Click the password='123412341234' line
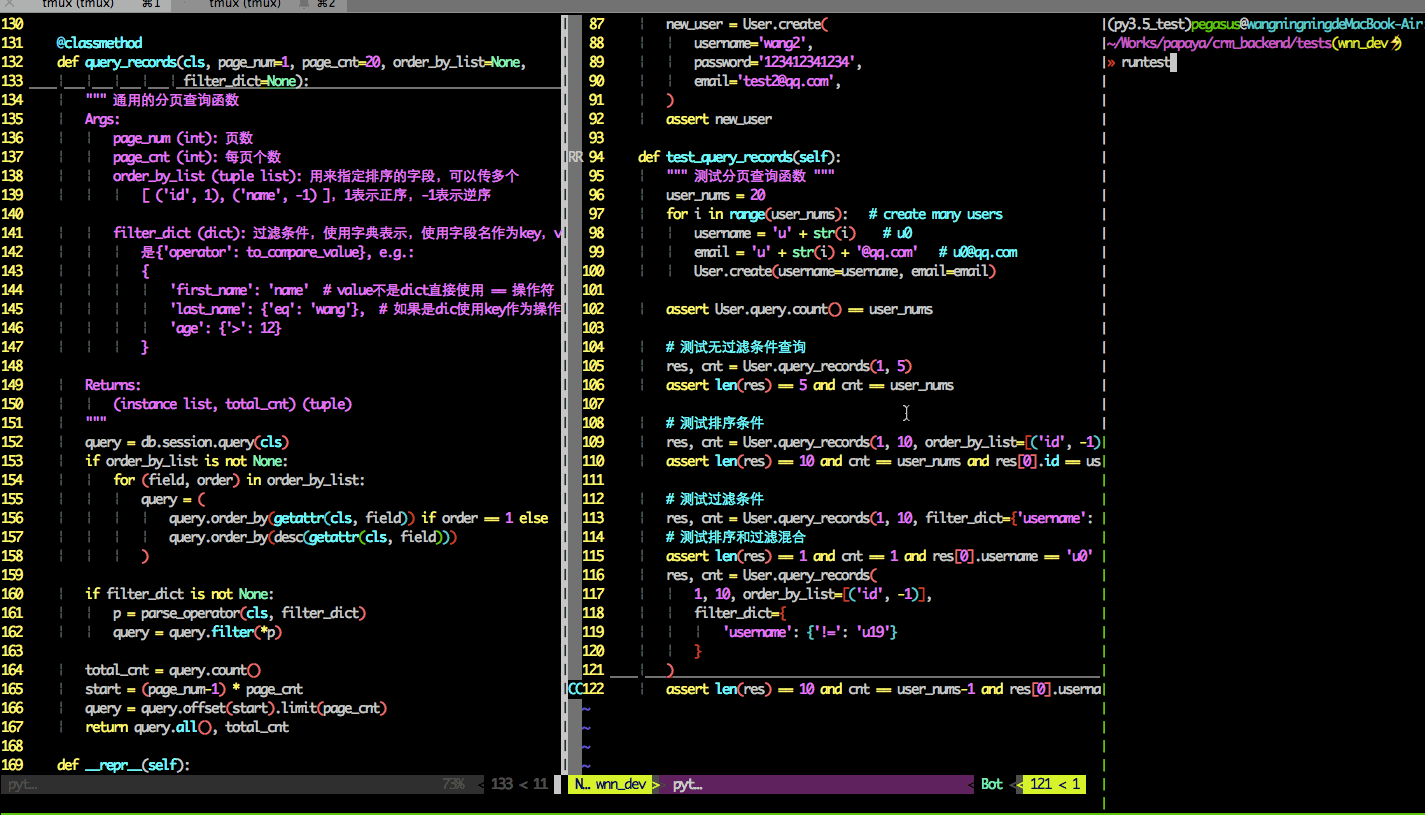 point(777,62)
